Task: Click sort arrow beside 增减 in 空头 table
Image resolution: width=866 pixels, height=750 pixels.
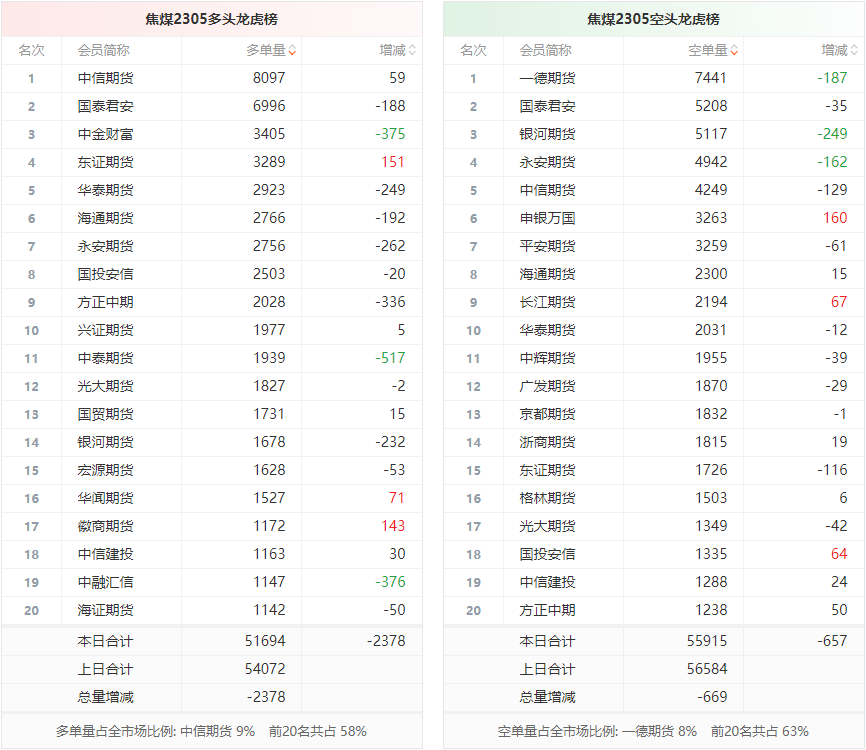Action: click(855, 50)
